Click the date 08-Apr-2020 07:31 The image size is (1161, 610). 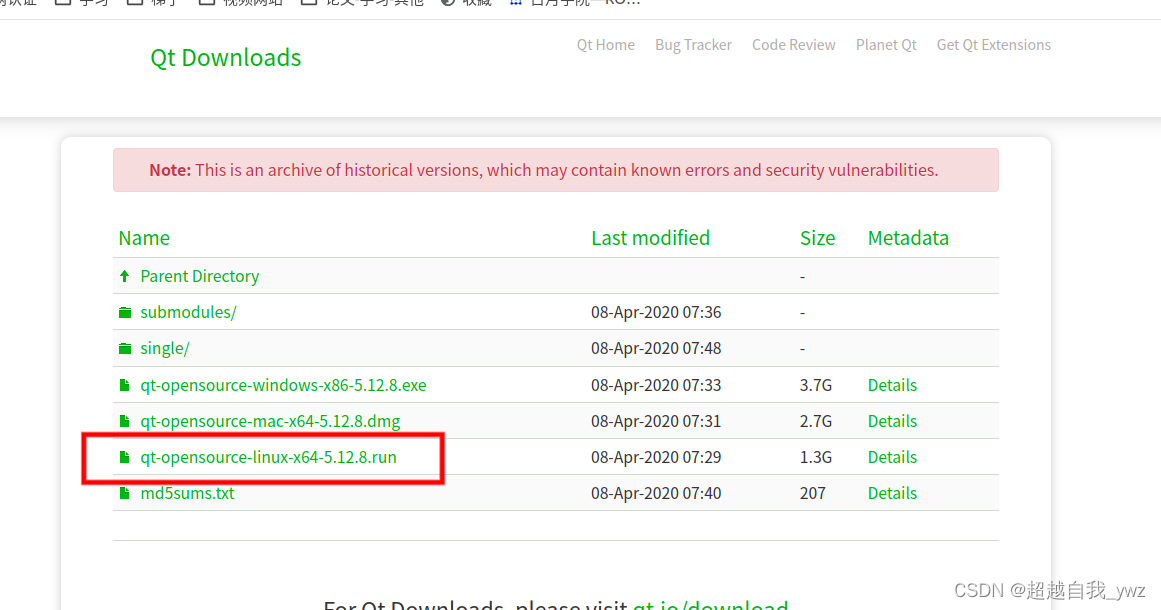coord(656,421)
